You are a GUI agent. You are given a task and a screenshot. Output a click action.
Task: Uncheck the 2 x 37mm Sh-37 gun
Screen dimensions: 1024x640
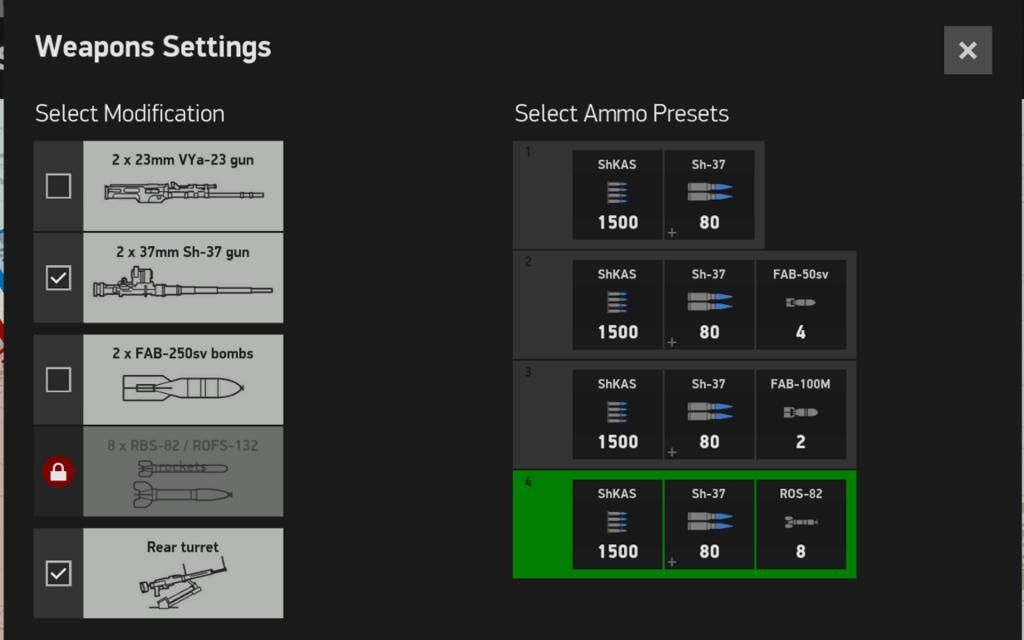(x=59, y=278)
